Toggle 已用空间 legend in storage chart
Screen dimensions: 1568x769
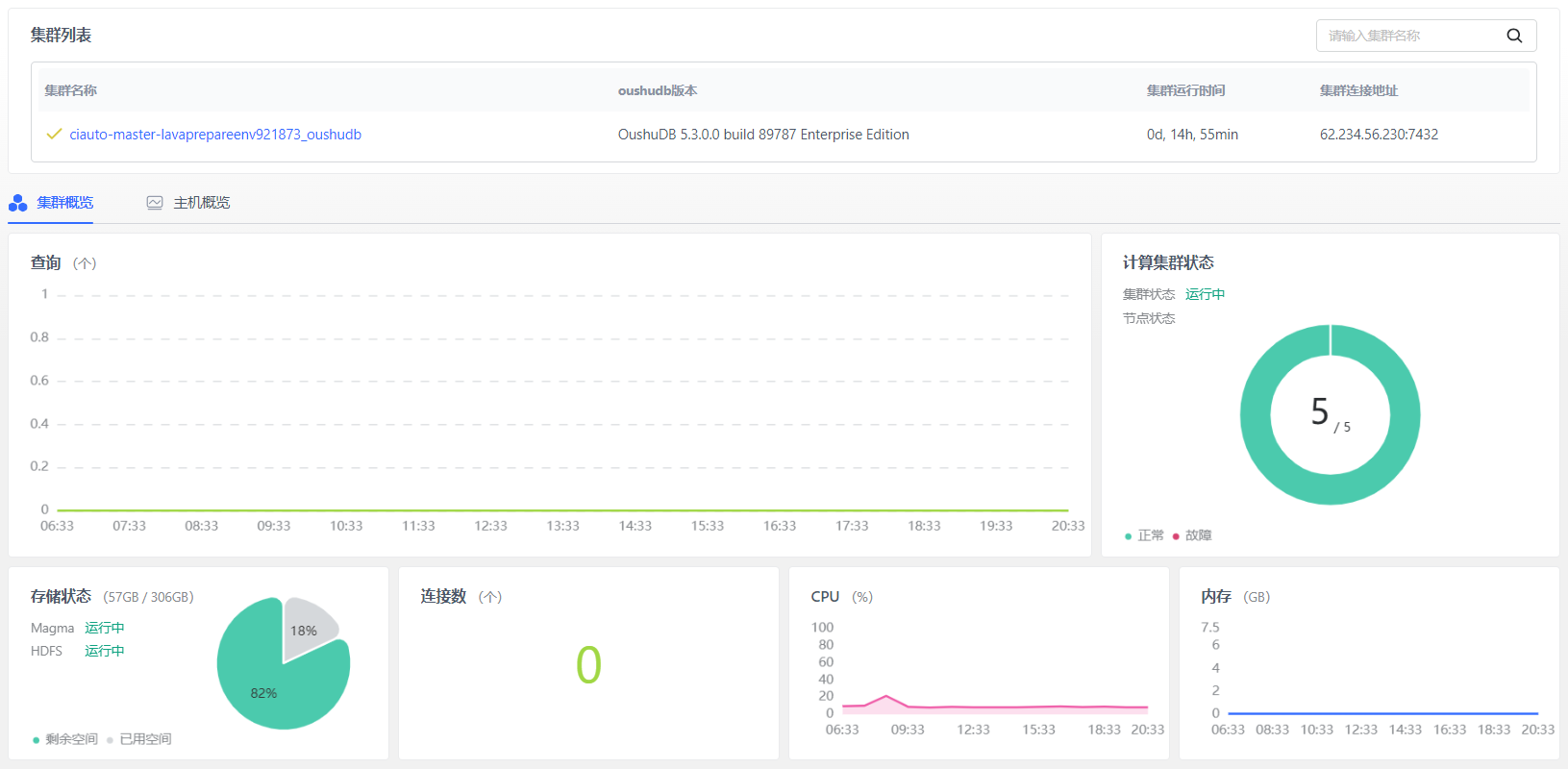pyautogui.click(x=139, y=739)
